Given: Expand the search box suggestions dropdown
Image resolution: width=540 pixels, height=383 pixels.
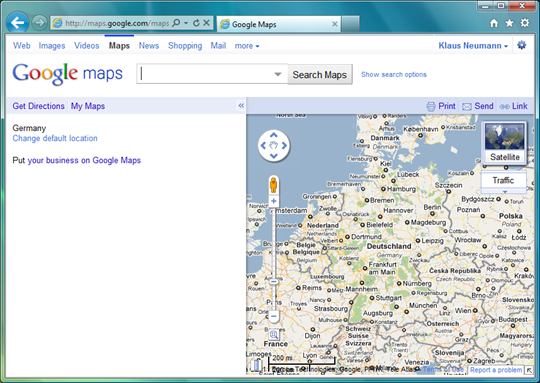Looking at the screenshot, I should tap(278, 74).
